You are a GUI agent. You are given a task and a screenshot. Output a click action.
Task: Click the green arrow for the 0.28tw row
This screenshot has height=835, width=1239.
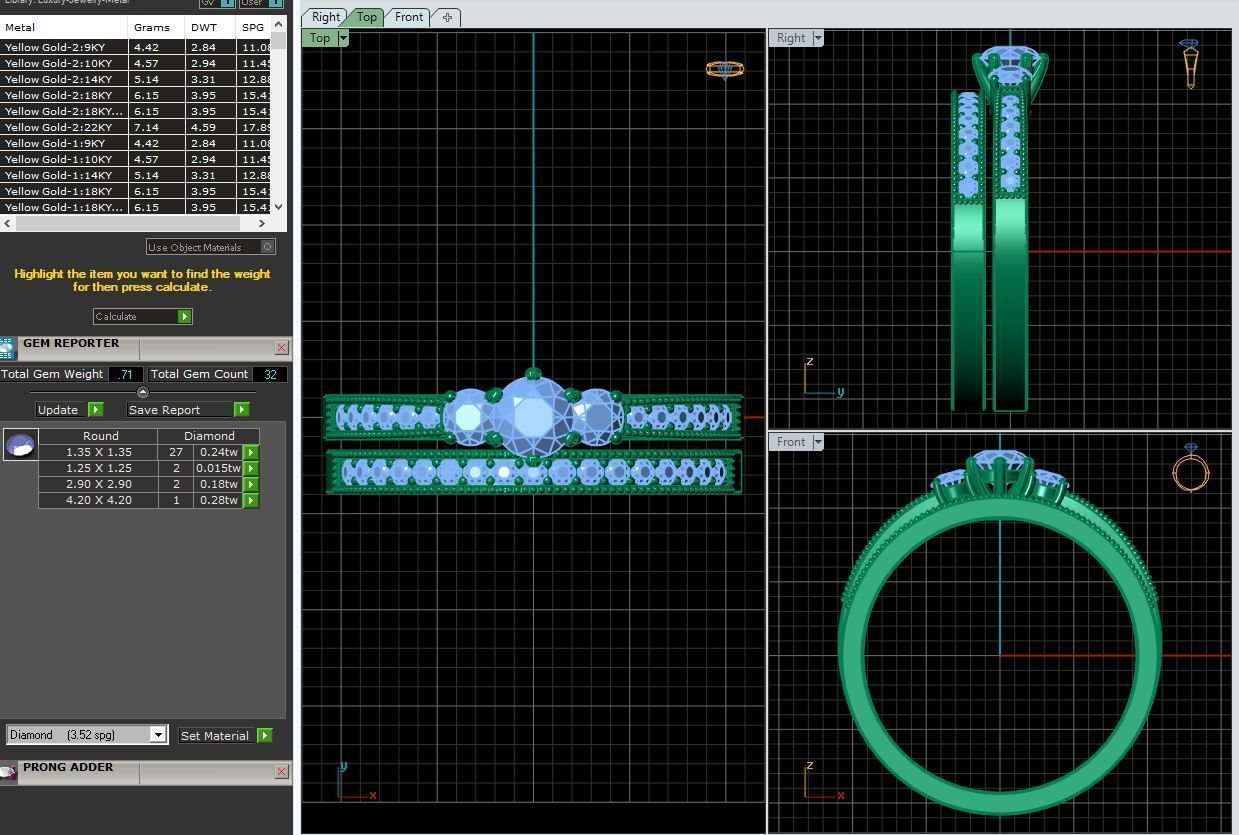[251, 500]
